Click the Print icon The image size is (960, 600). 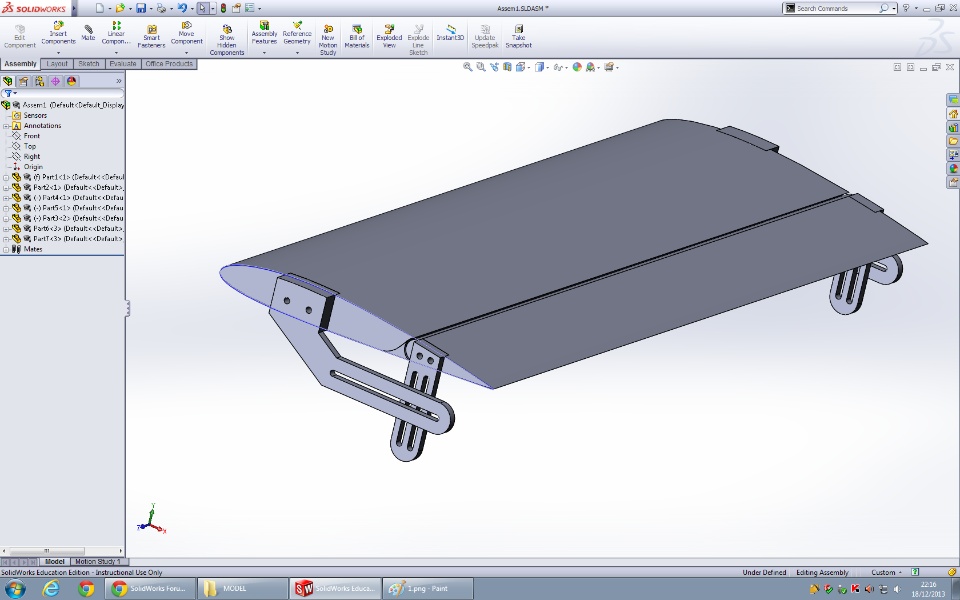(x=161, y=8)
